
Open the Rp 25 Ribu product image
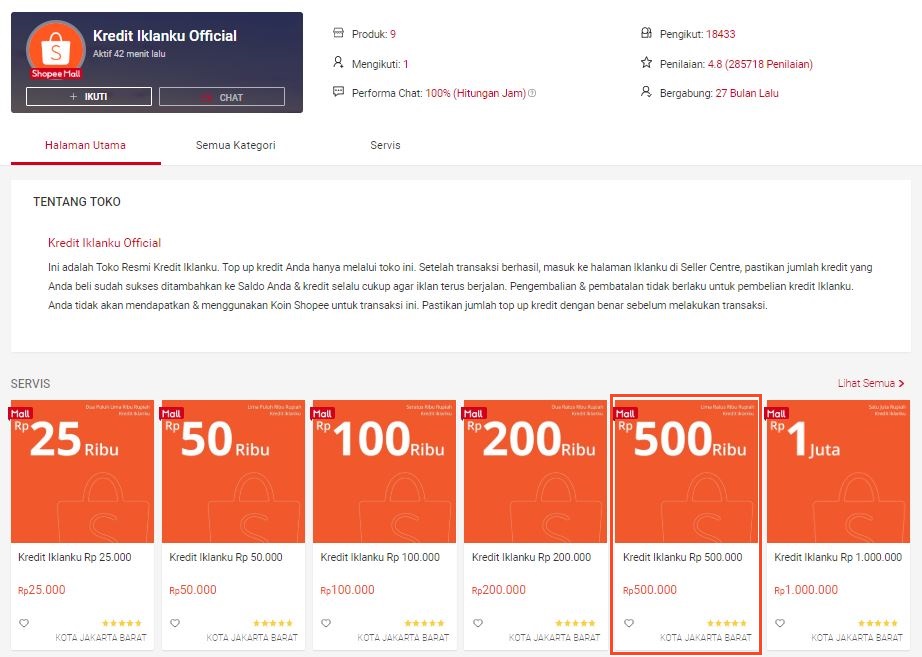(82, 472)
